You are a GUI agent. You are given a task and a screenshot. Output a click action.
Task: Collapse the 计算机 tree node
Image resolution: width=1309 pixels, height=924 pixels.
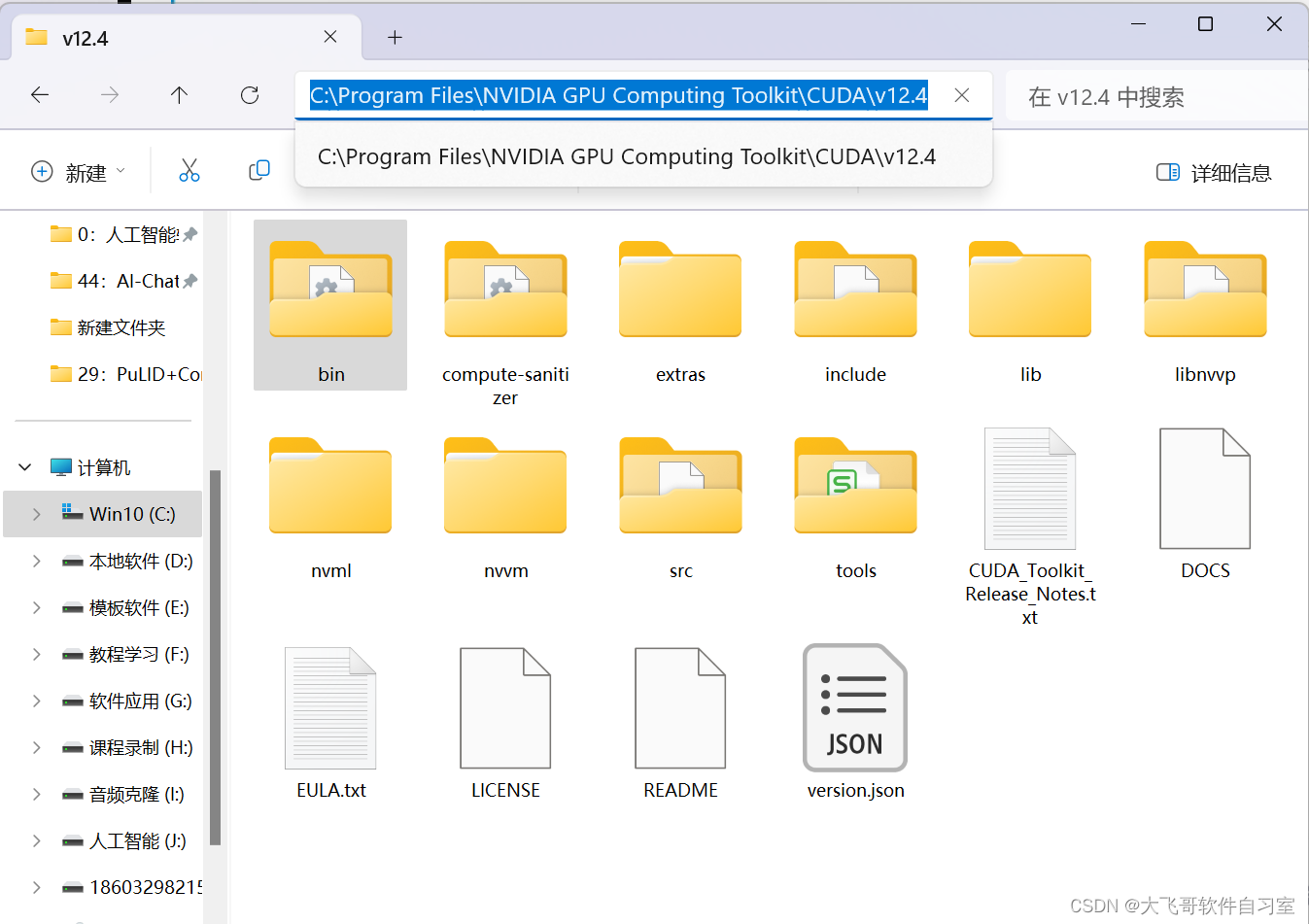click(x=25, y=467)
